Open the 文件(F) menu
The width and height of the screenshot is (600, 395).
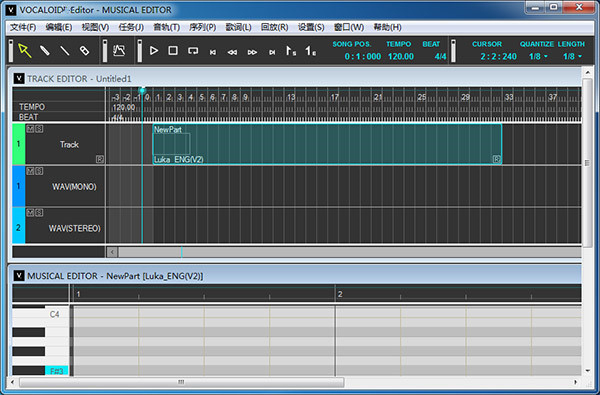23,27
